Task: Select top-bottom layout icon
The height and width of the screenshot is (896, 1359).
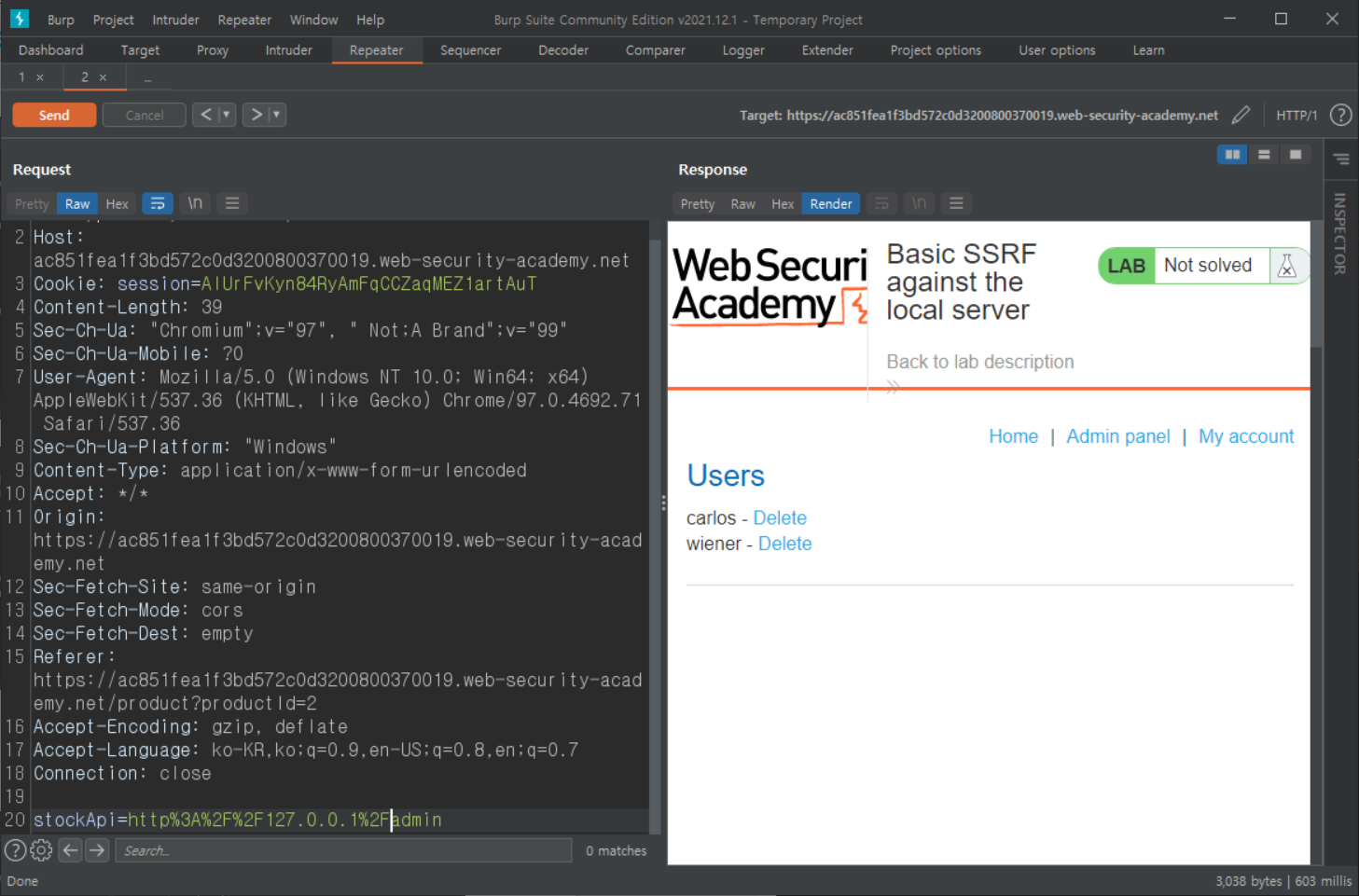Action: tap(1264, 155)
